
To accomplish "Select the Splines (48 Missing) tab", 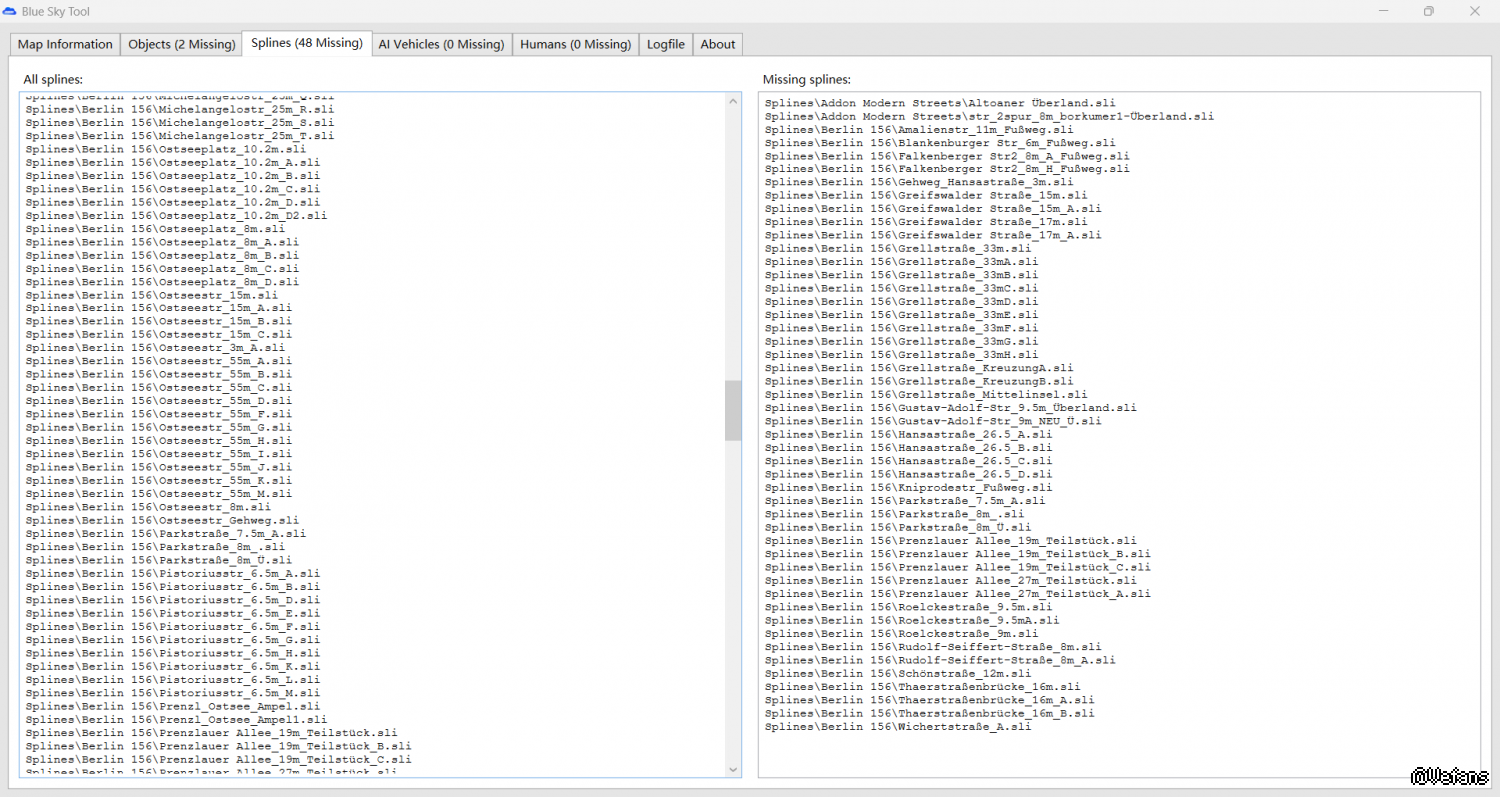I will pos(306,43).
